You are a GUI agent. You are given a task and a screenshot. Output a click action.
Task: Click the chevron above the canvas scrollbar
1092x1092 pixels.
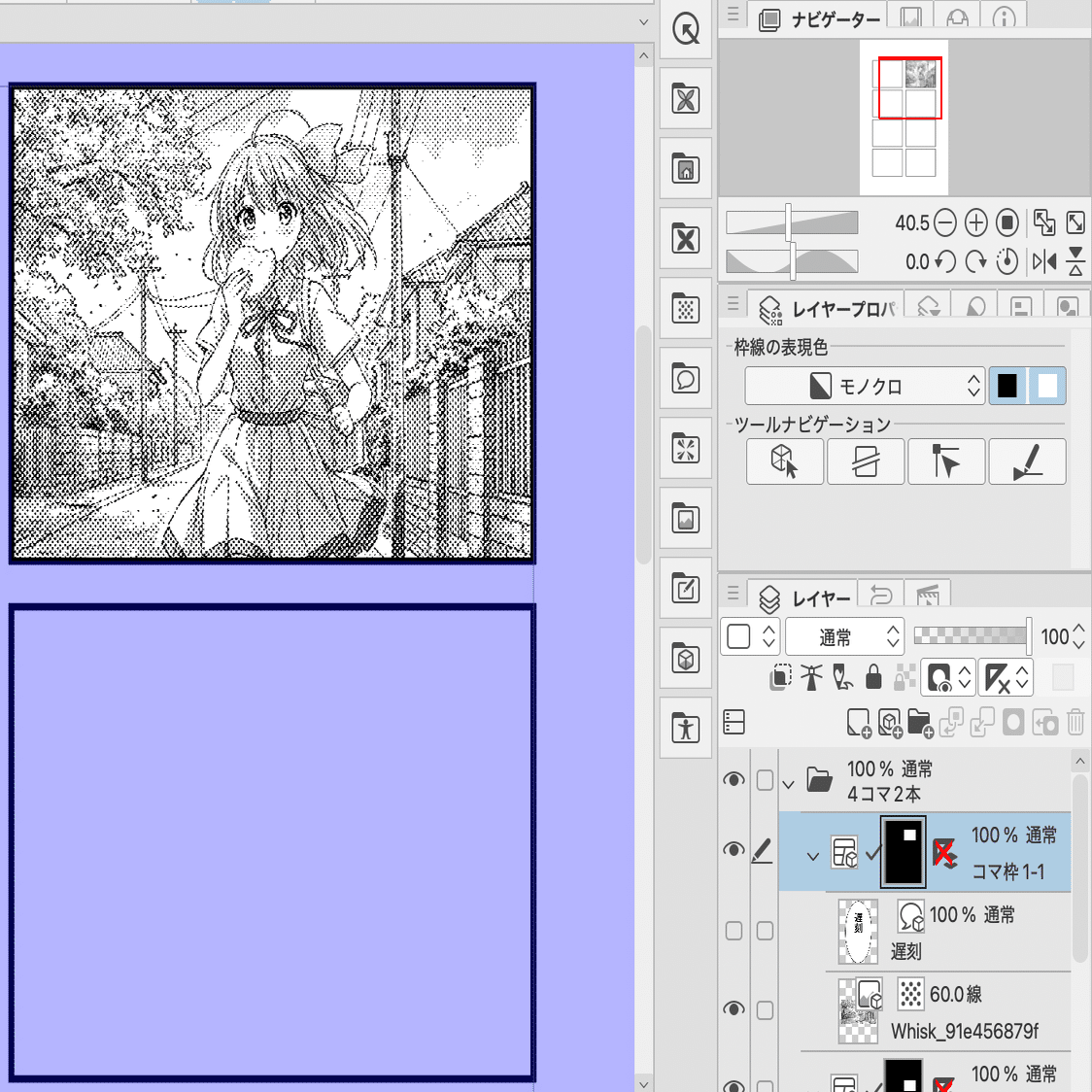point(643,22)
